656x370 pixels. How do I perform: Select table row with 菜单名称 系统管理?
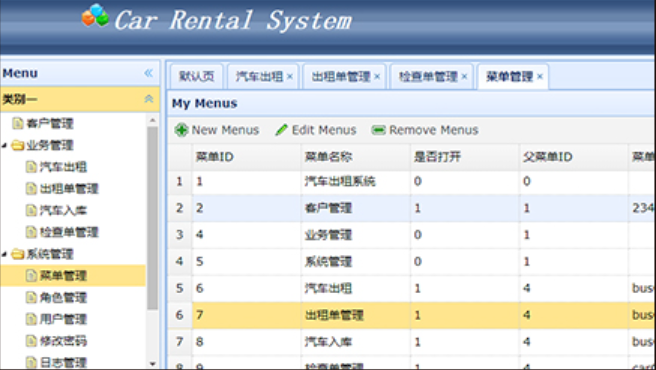click(x=411, y=262)
